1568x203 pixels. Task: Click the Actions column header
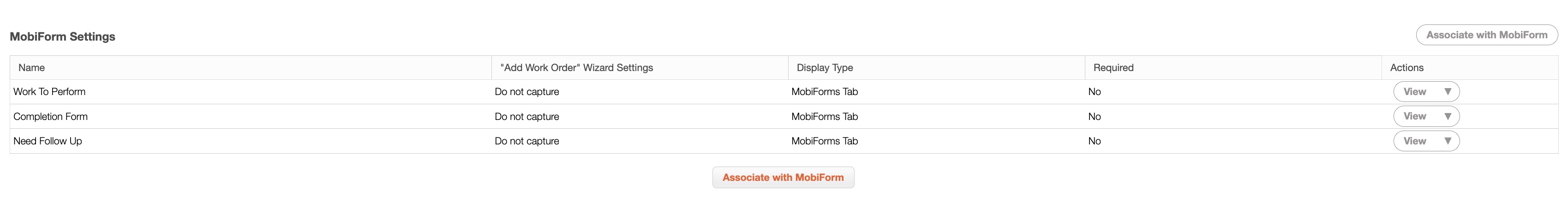click(x=1406, y=68)
